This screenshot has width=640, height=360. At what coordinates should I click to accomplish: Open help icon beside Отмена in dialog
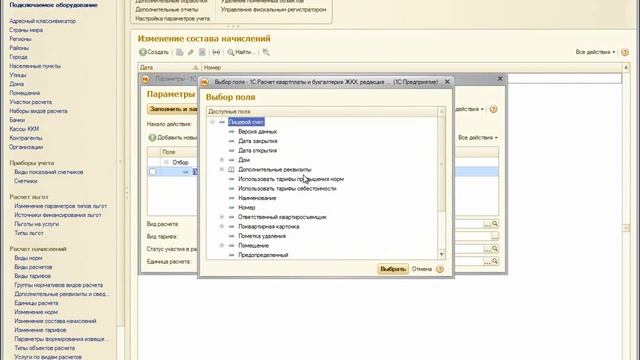(x=440, y=269)
